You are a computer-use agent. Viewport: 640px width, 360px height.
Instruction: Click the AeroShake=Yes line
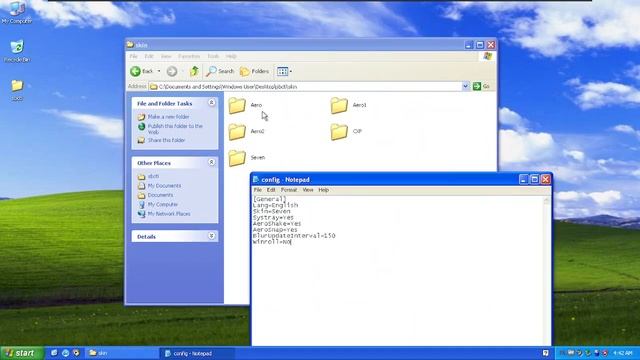(277, 224)
